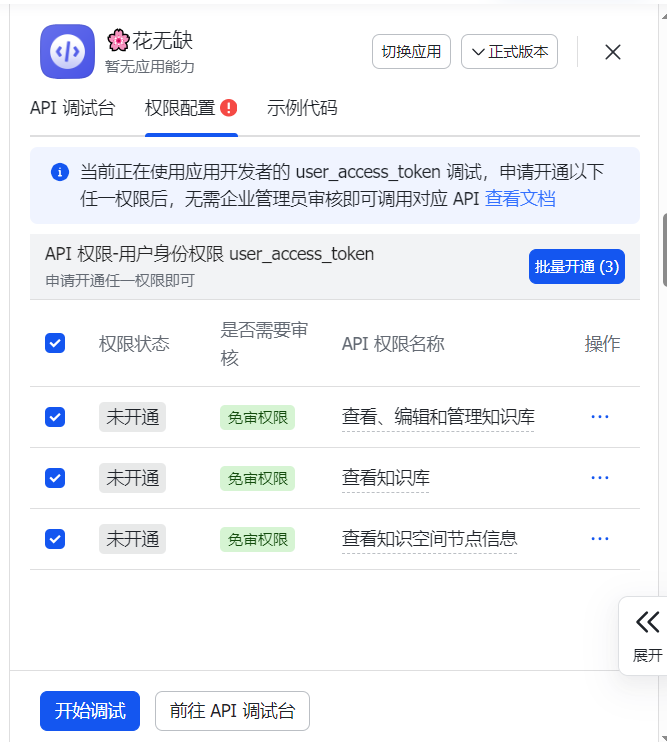Close the panel with the X icon
This screenshot has width=667, height=742.
coord(613,52)
